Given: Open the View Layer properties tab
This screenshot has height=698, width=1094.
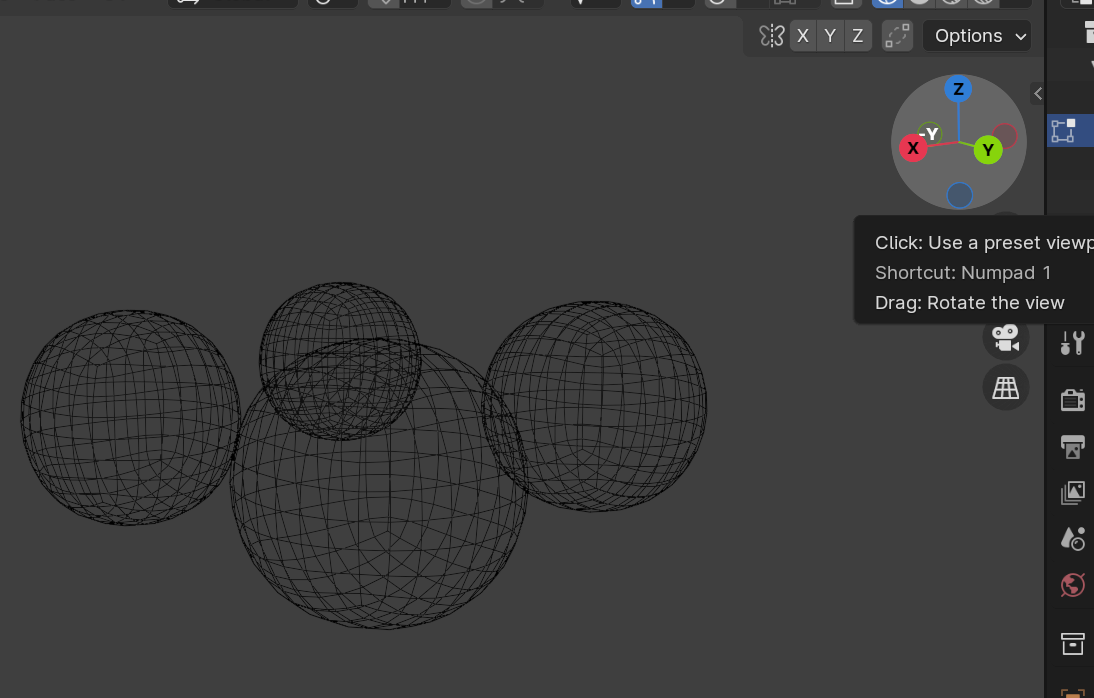Looking at the screenshot, I should (x=1072, y=492).
